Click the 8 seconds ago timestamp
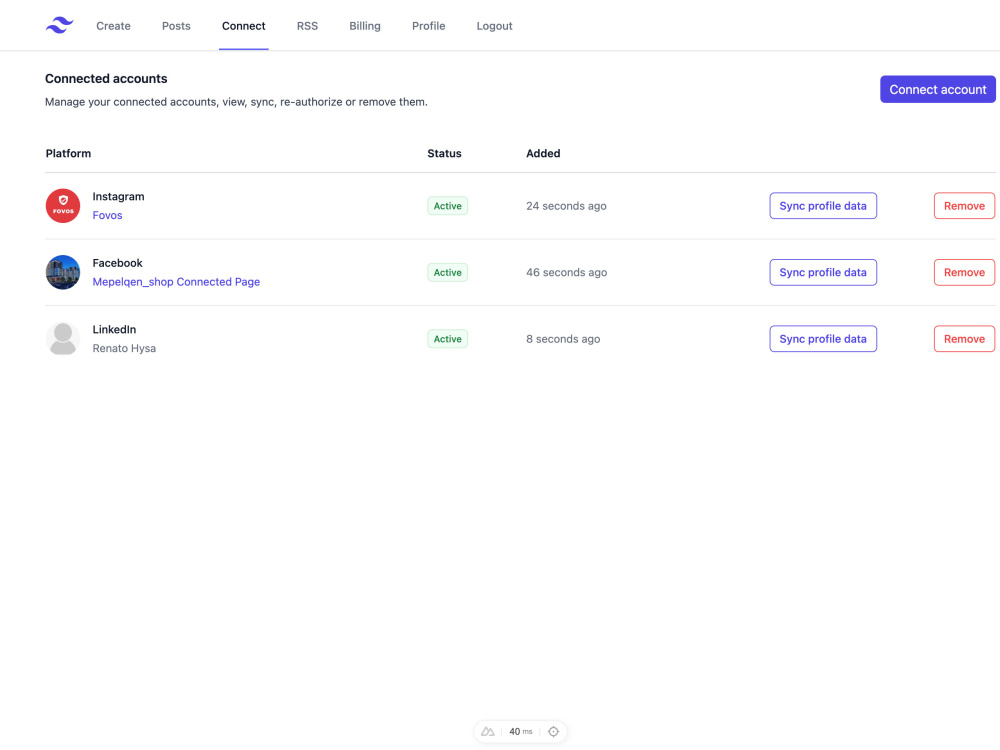 (563, 339)
